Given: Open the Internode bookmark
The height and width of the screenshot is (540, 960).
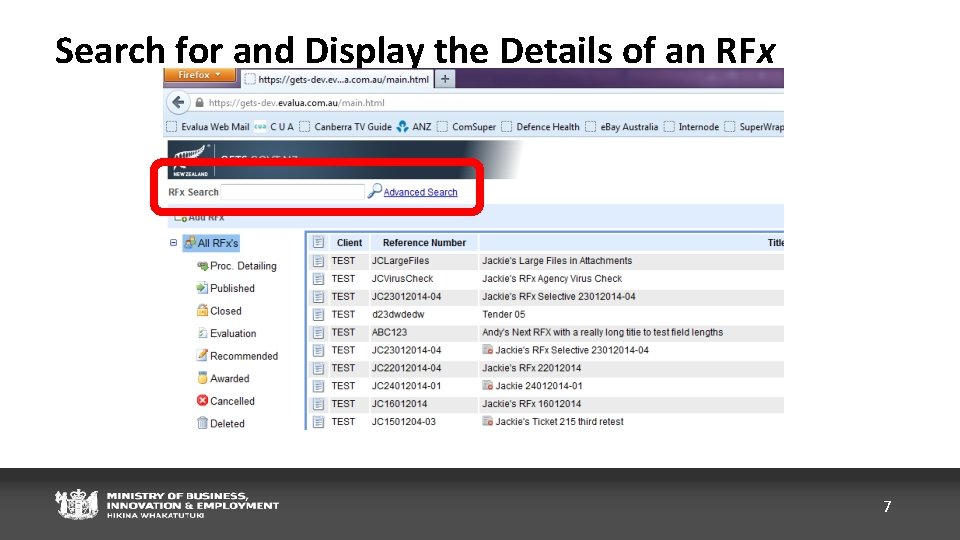Looking at the screenshot, I should 692,127.
